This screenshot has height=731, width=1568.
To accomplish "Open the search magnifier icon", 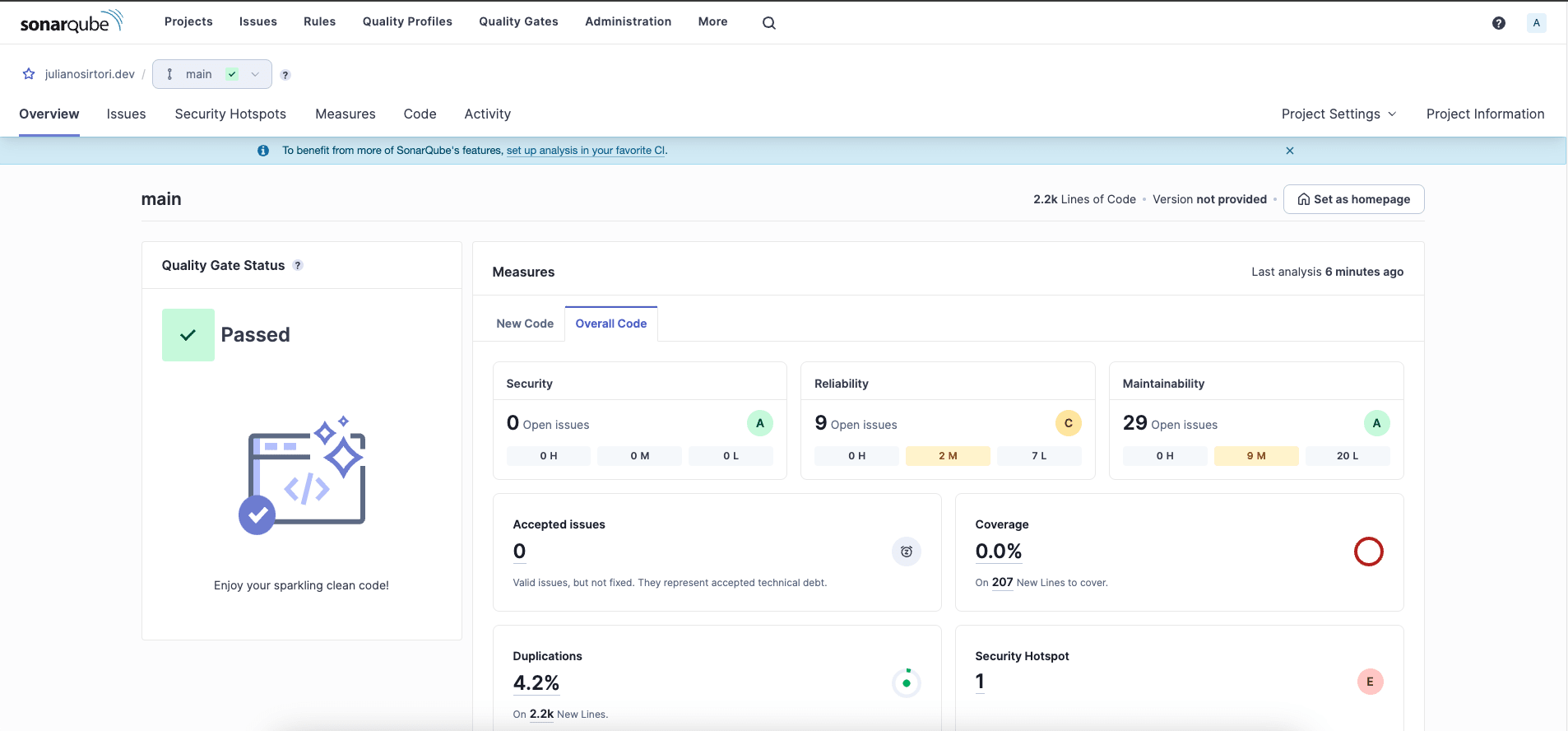I will (x=769, y=23).
